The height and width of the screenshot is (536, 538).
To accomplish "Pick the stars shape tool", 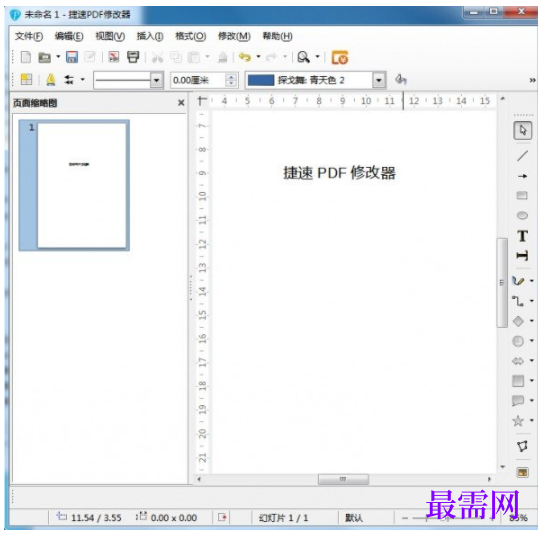I will click(518, 420).
